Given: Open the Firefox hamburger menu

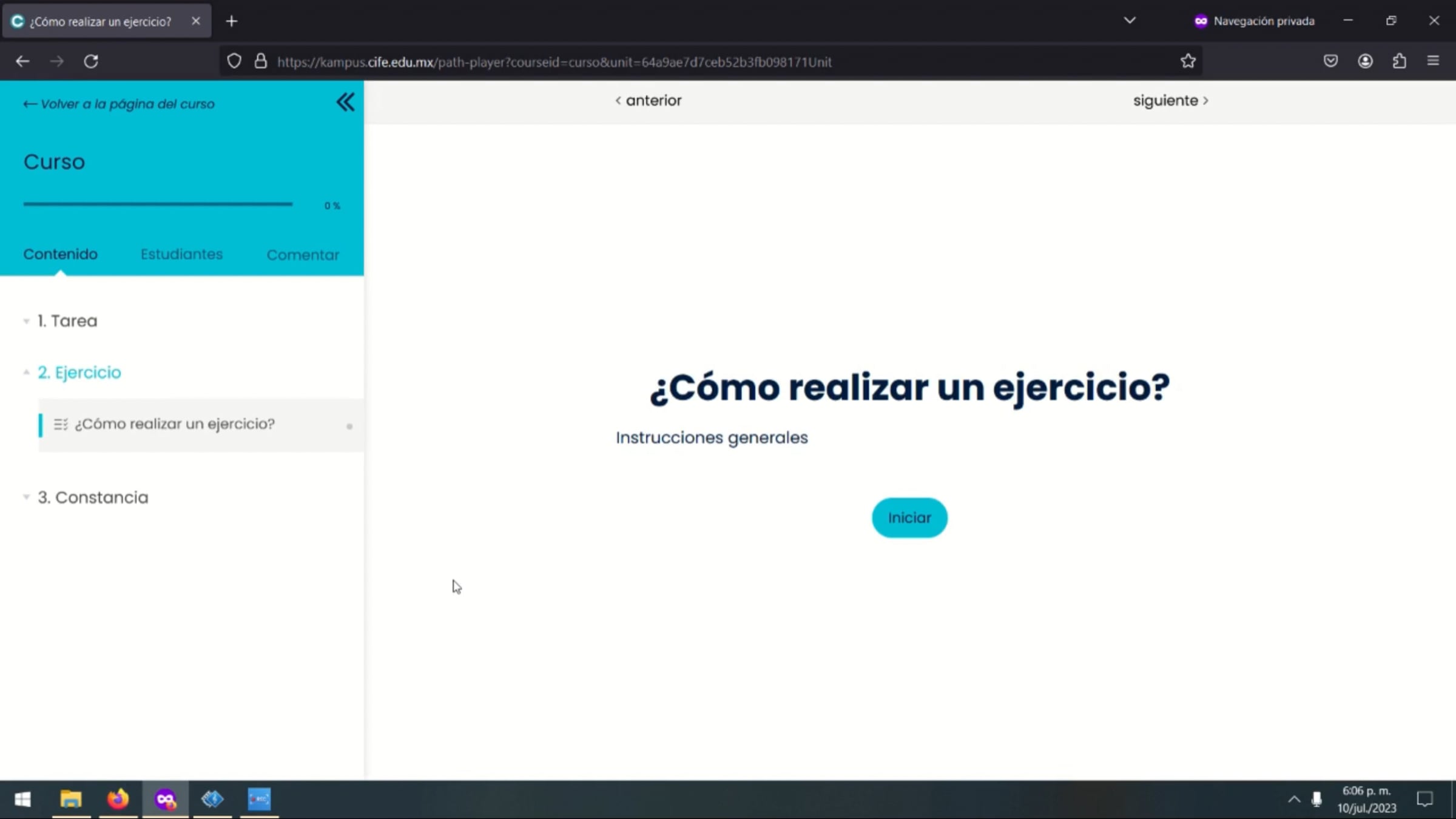Looking at the screenshot, I should [x=1433, y=61].
